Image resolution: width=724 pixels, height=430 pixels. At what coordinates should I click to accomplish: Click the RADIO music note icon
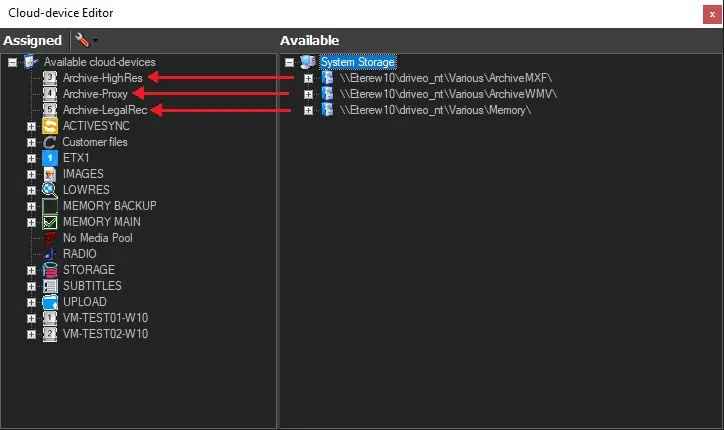[x=50, y=254]
